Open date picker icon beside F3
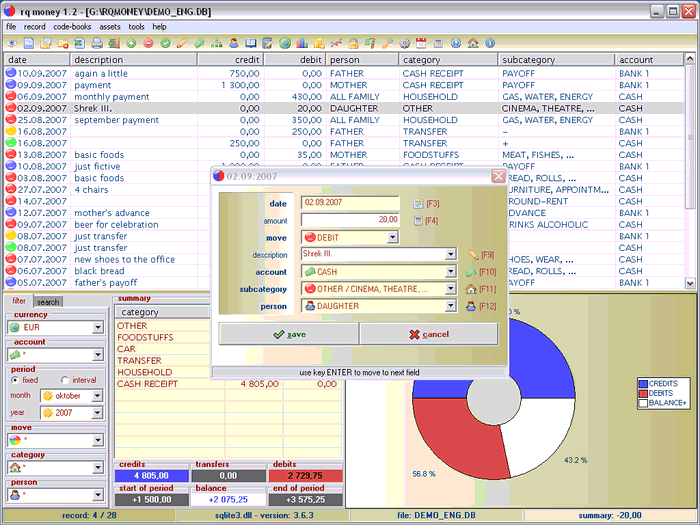 pyautogui.click(x=418, y=204)
